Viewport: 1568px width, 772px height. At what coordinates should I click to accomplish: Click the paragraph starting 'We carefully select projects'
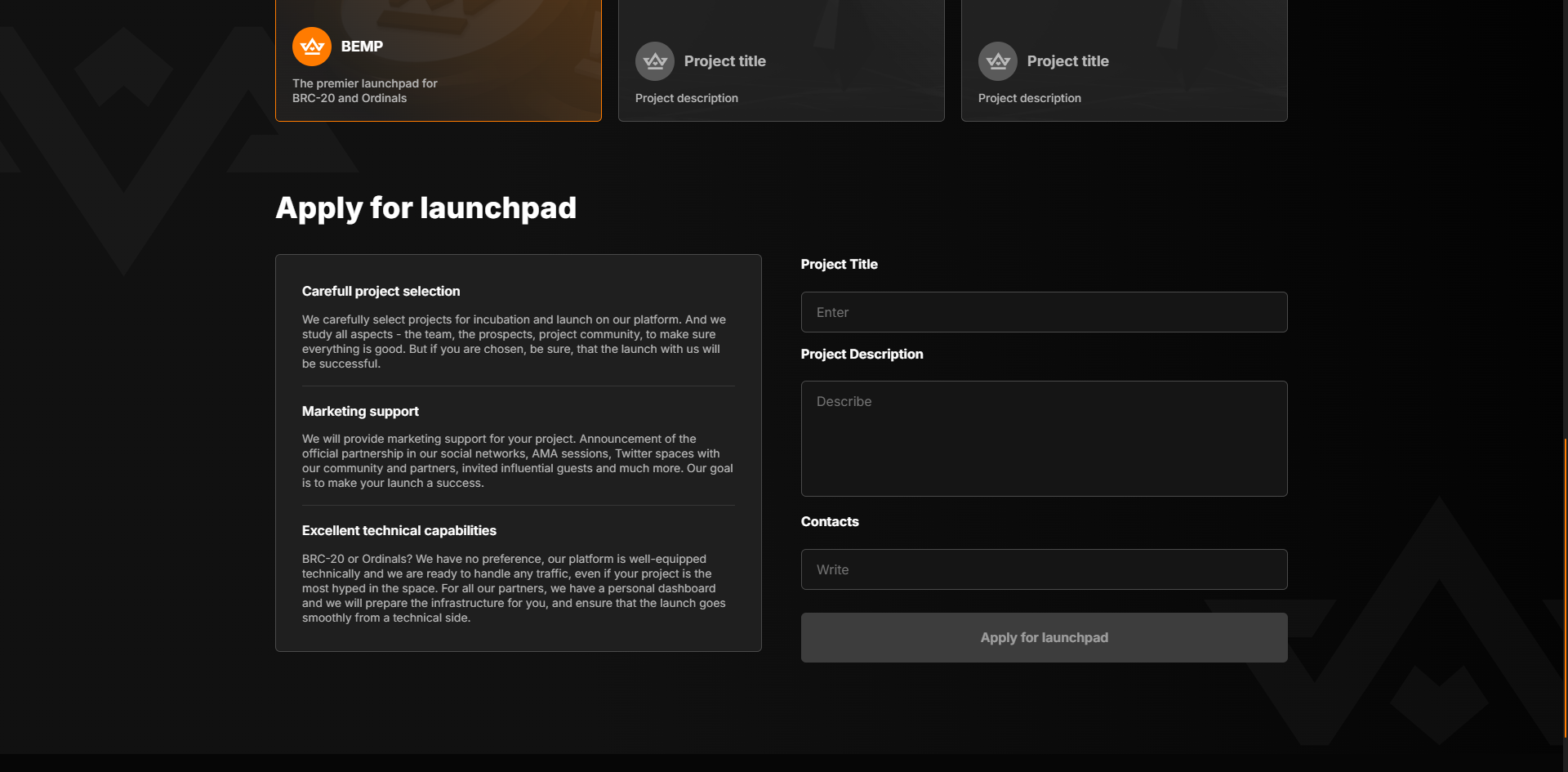(x=514, y=341)
